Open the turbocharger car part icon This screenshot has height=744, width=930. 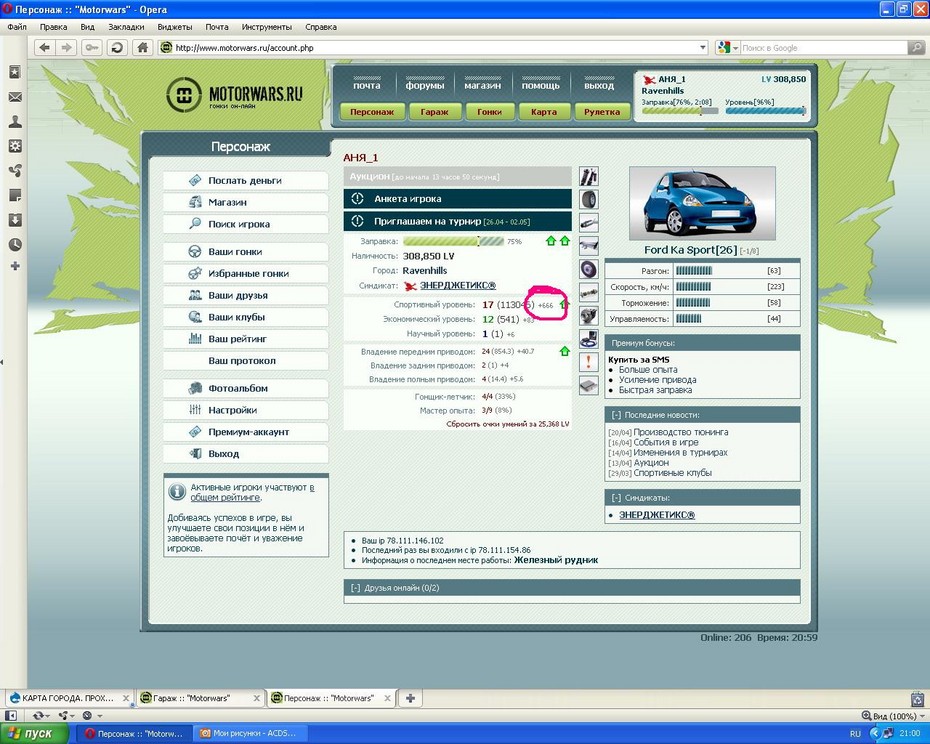point(588,316)
